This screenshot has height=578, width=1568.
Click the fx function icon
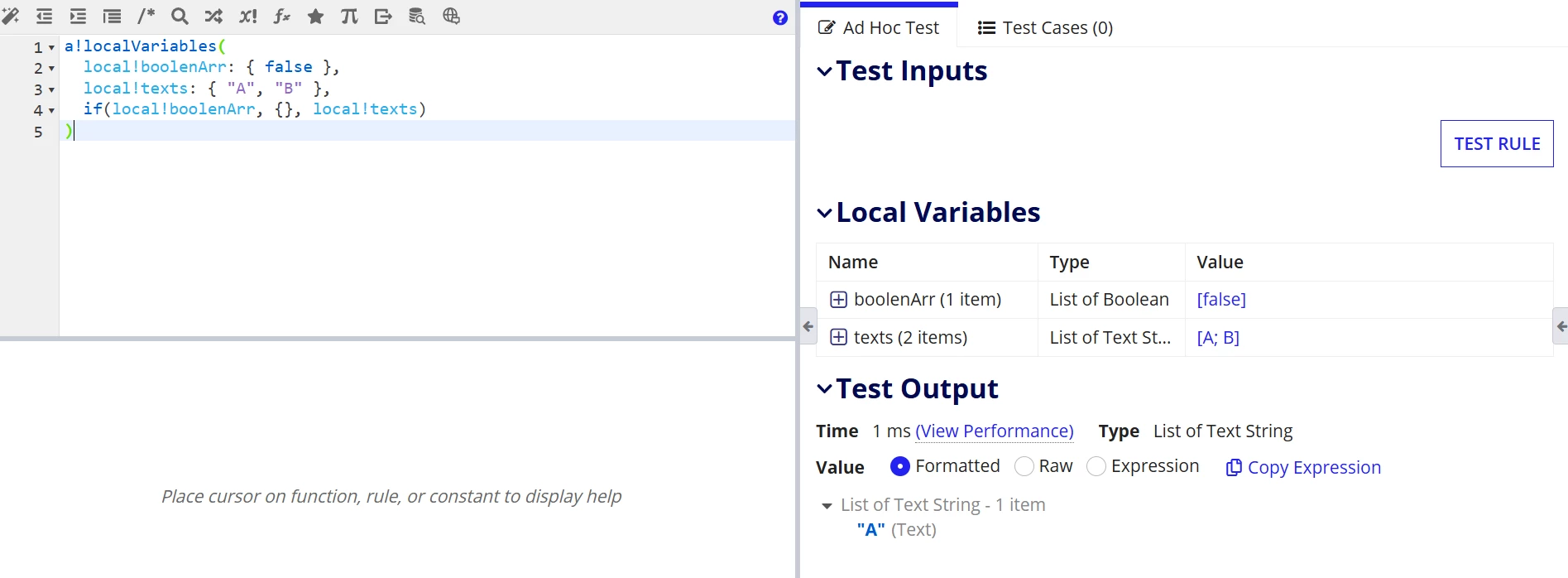click(281, 16)
